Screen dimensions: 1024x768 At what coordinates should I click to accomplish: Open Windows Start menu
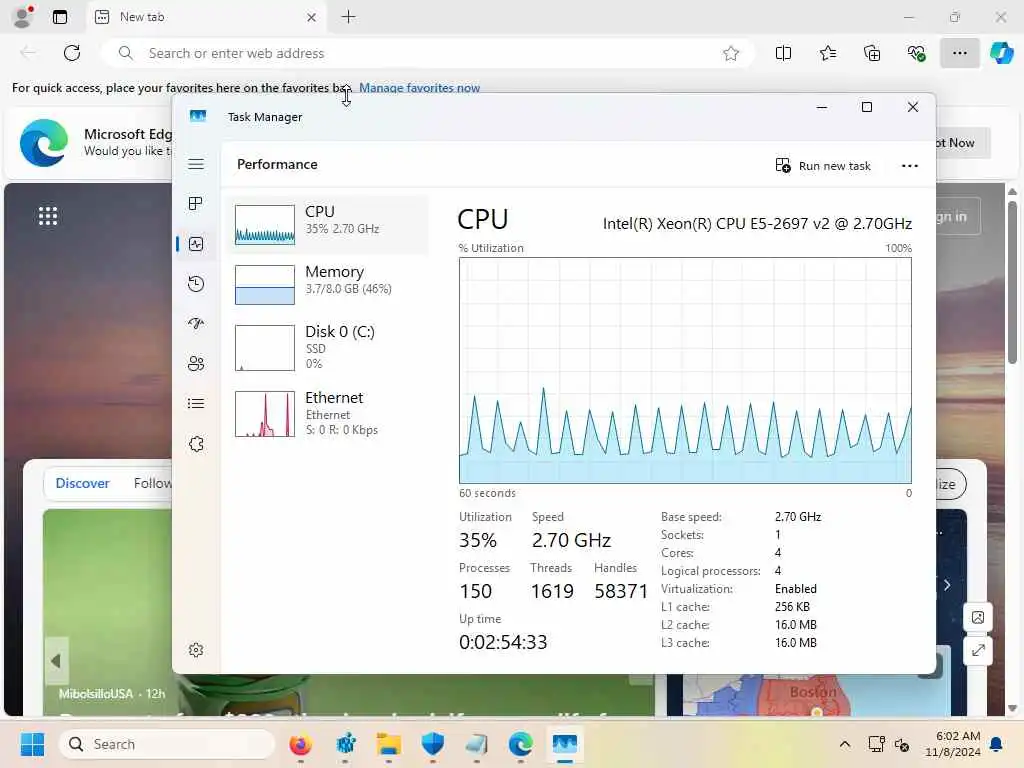pos(32,744)
